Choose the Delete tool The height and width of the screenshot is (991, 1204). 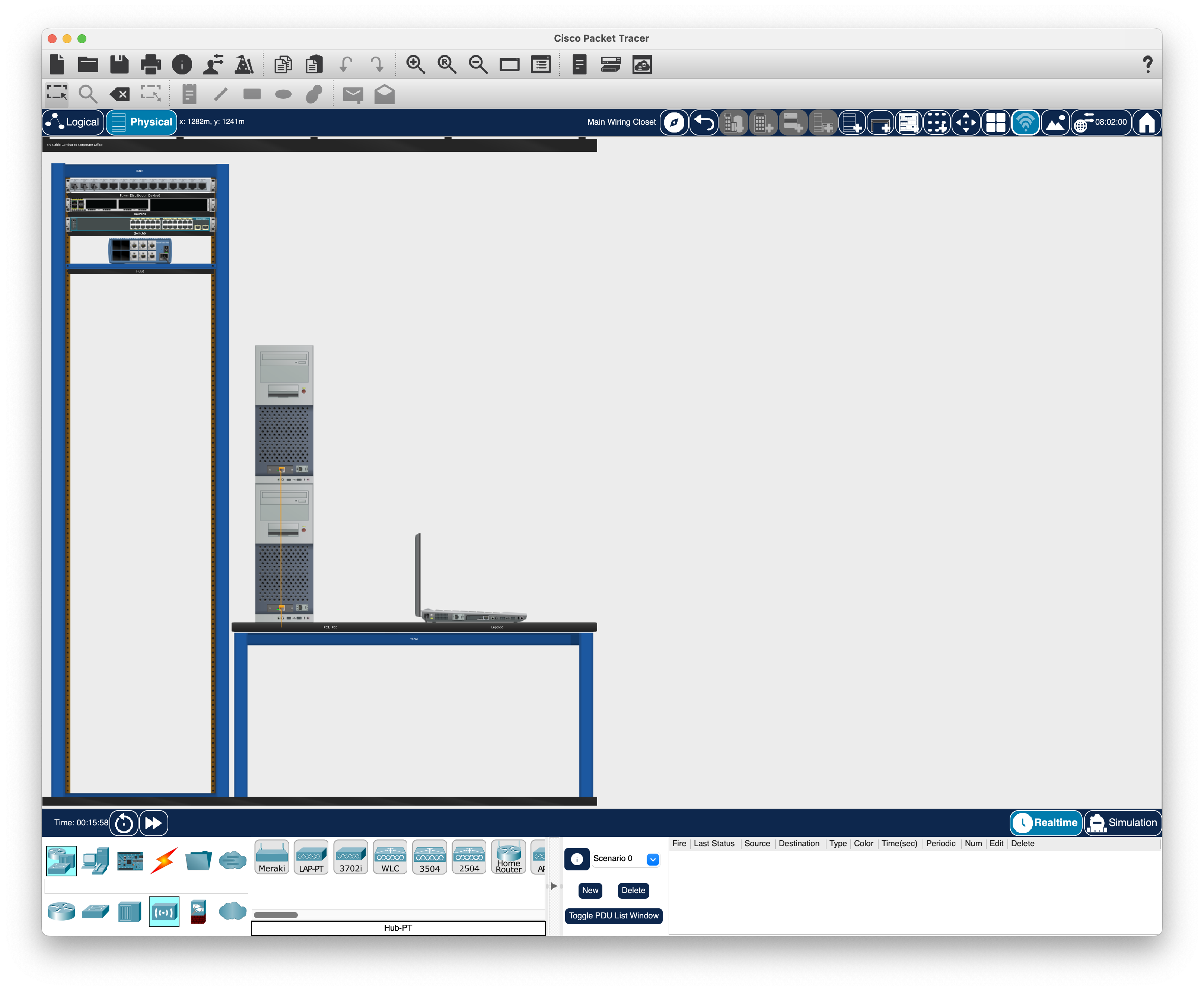pos(119,94)
